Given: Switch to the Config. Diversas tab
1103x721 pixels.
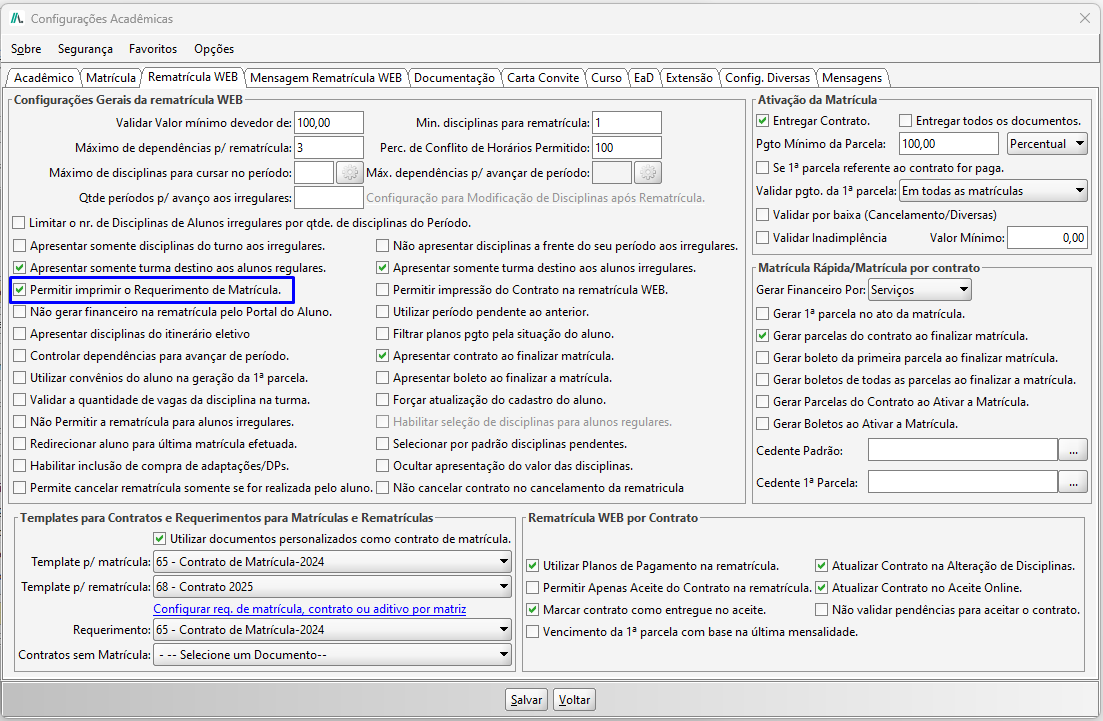Looking at the screenshot, I should (x=767, y=77).
